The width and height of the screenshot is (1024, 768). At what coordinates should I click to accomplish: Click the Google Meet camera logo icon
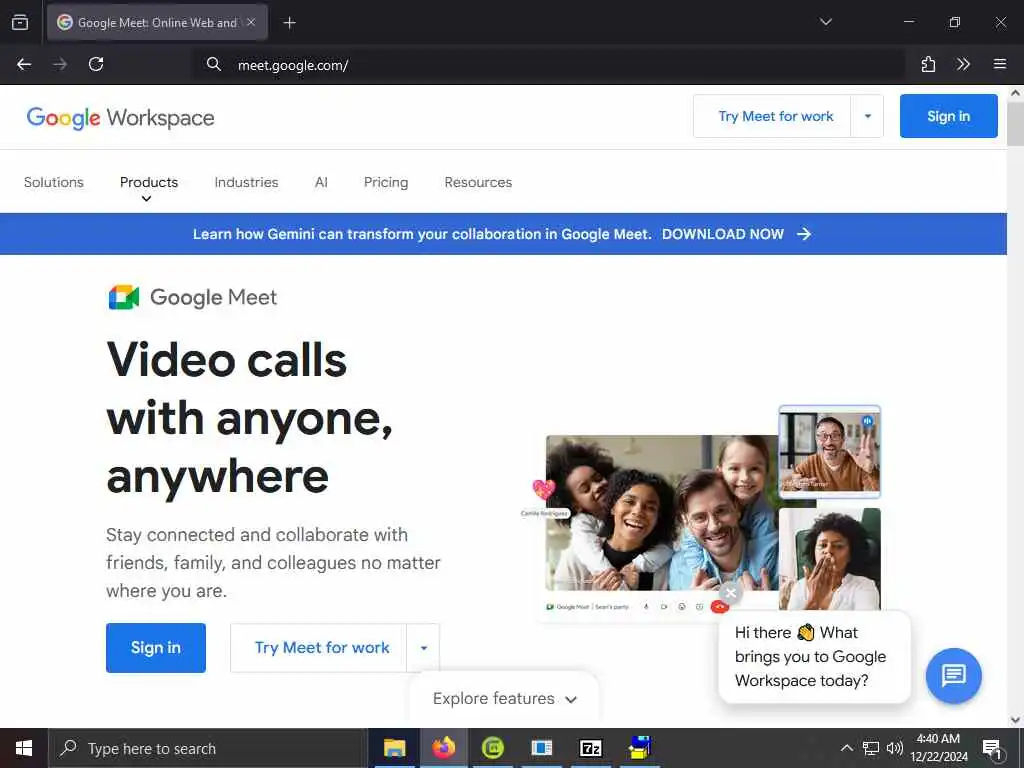[x=123, y=297]
